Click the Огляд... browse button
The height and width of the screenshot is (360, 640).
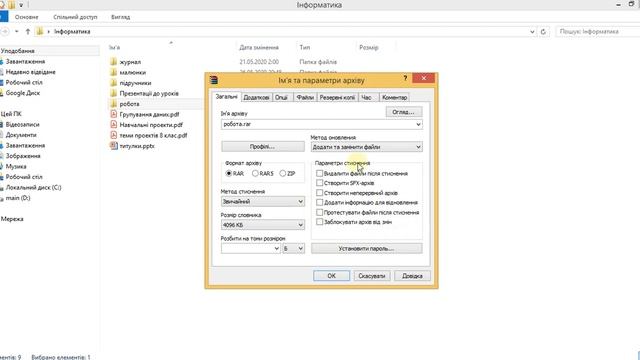tap(404, 112)
